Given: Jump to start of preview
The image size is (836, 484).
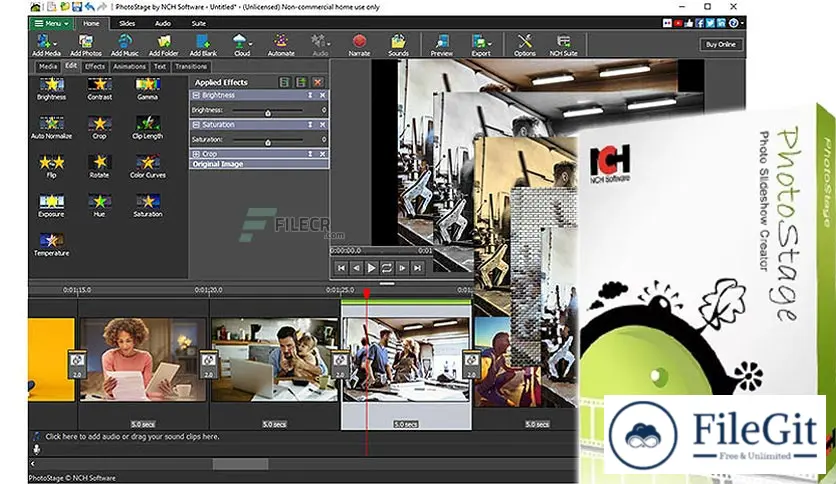Looking at the screenshot, I should click(341, 268).
